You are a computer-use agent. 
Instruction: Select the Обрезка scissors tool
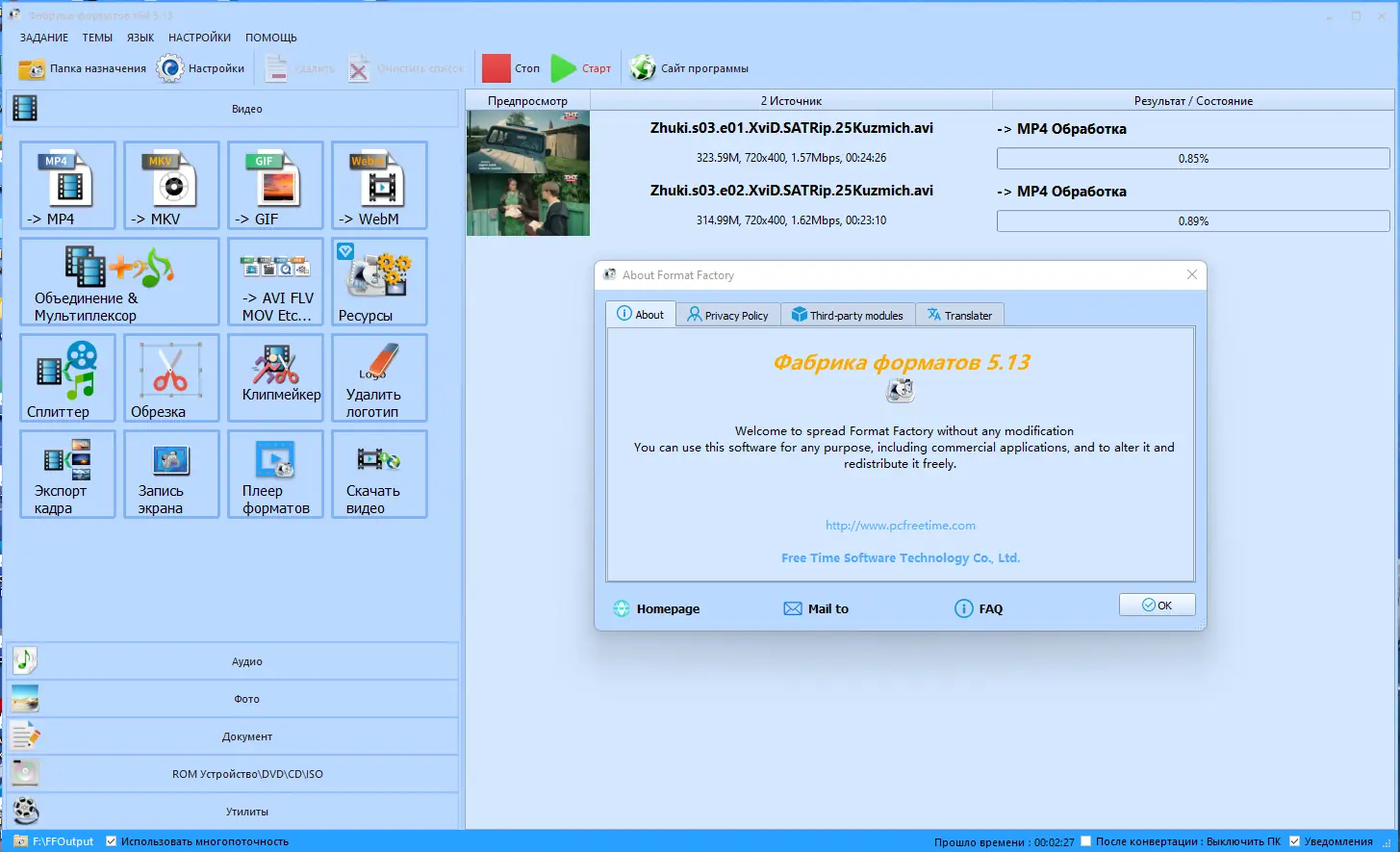tap(170, 377)
